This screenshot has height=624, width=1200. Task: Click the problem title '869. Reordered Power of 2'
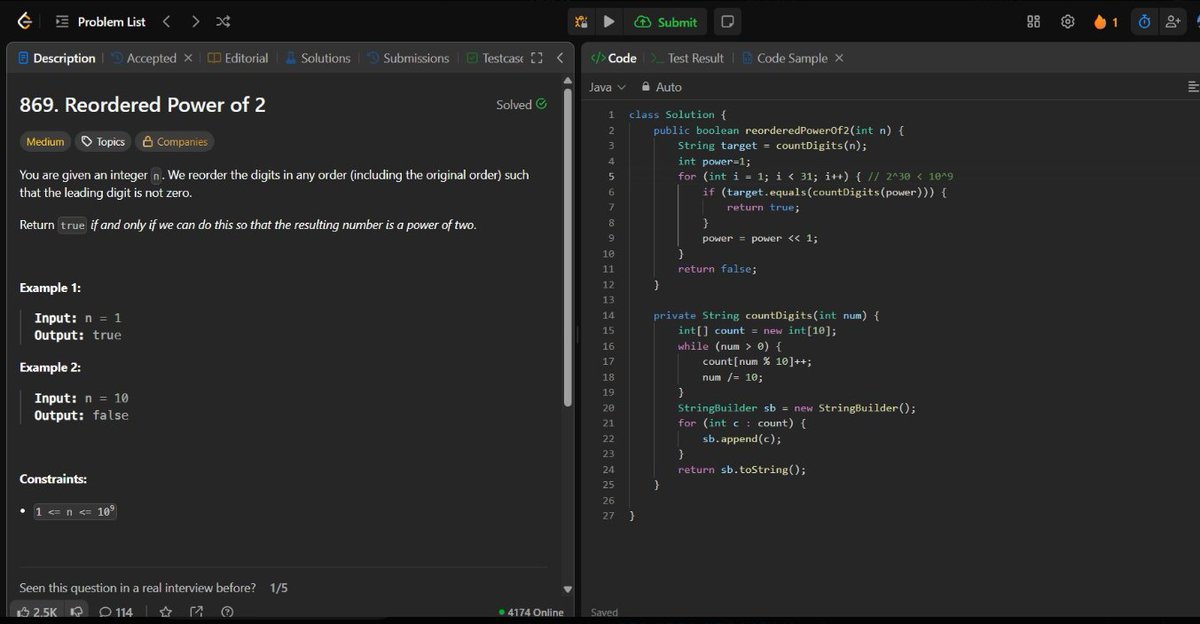[143, 105]
